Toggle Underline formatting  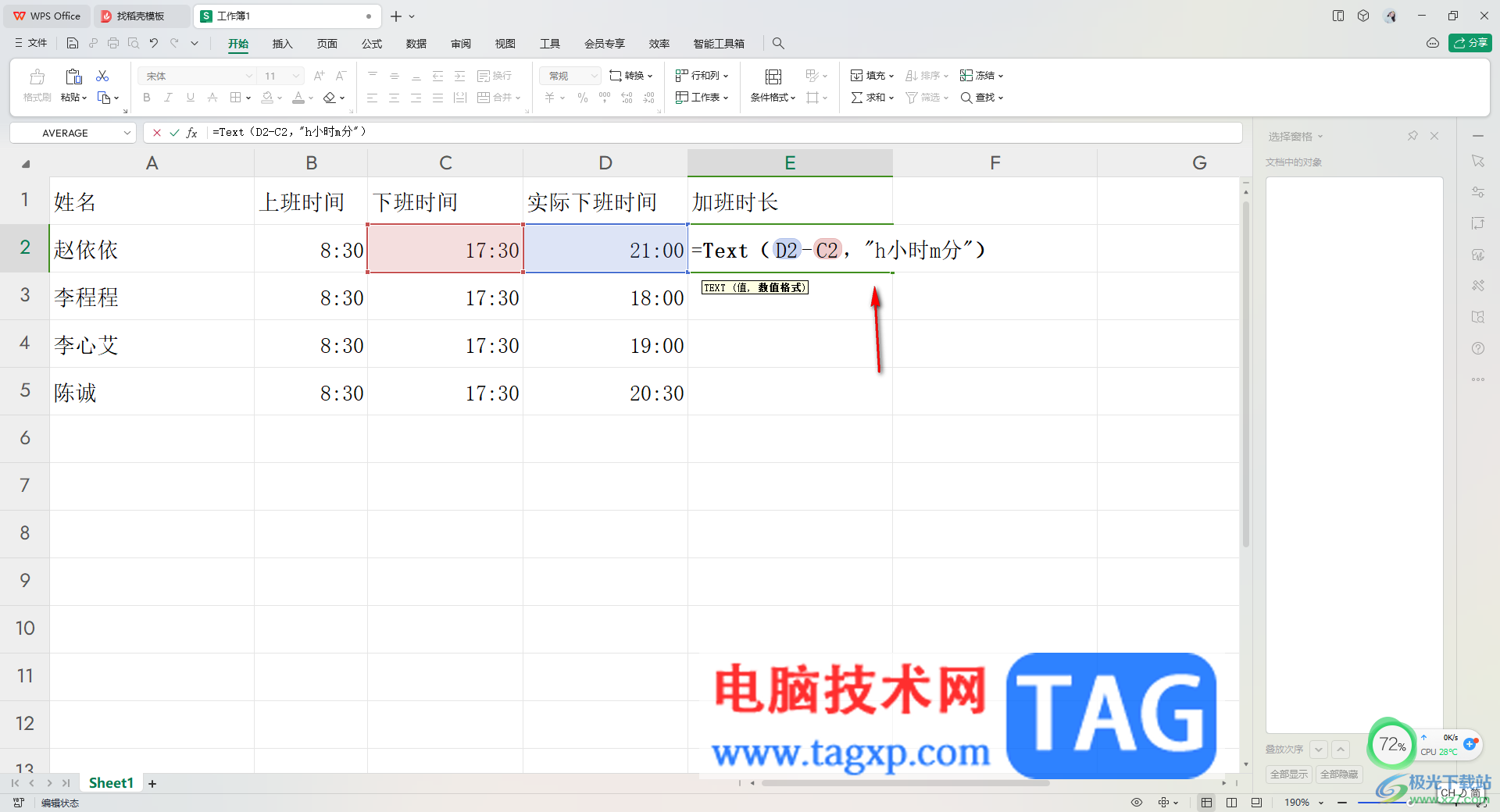(190, 98)
